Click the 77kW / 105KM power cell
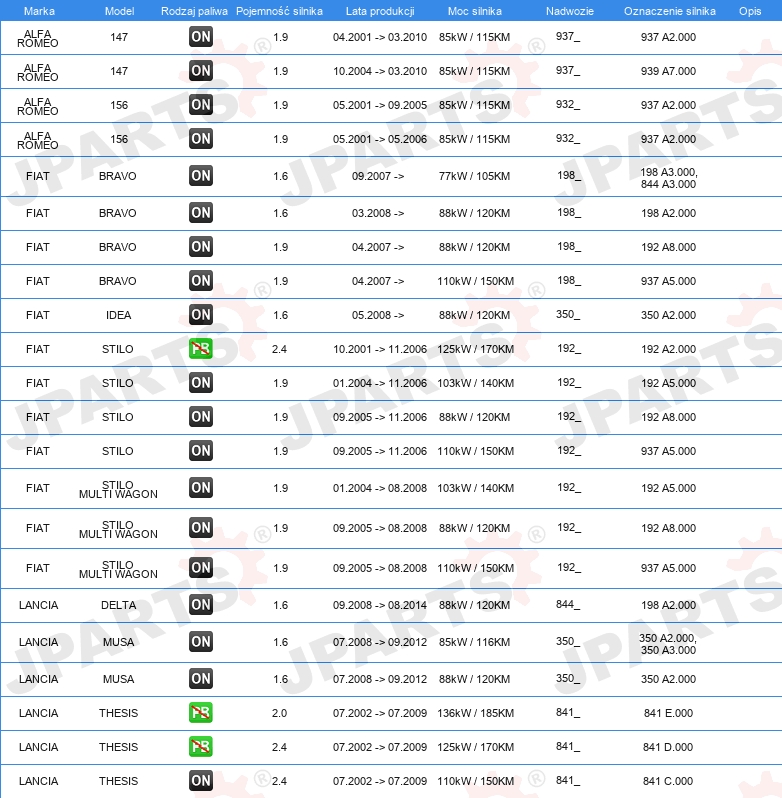782x798 pixels. 475,177
